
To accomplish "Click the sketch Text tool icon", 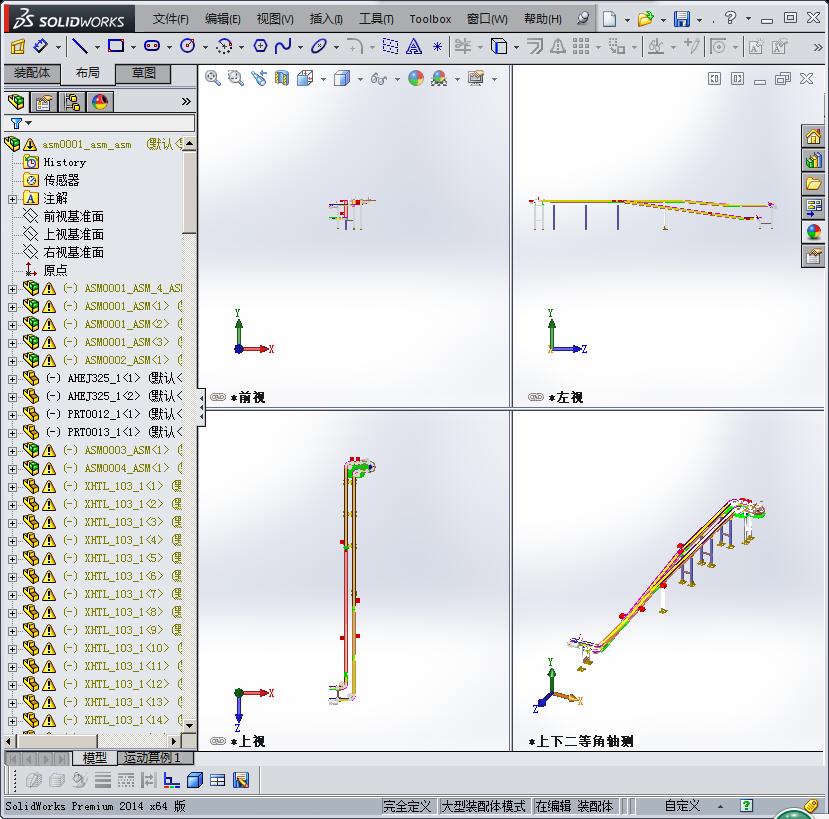I will [x=413, y=47].
